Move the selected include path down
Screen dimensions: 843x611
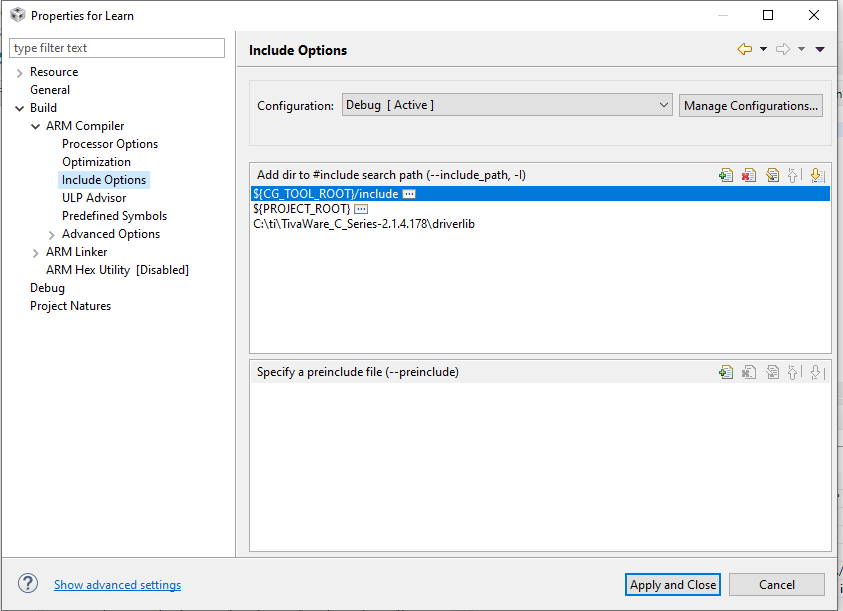817,175
